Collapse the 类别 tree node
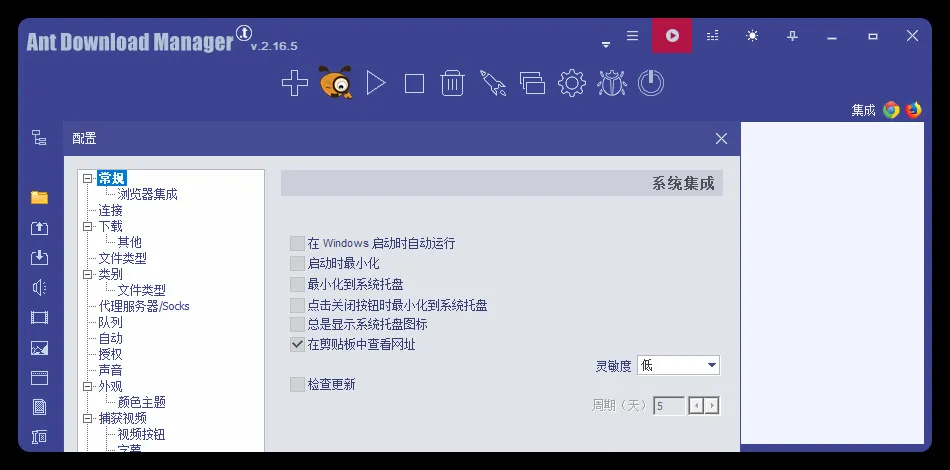The image size is (950, 470). point(88,274)
